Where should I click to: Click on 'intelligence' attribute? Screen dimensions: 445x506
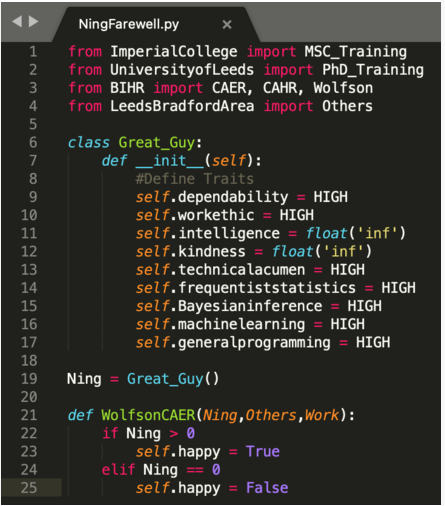(229, 234)
